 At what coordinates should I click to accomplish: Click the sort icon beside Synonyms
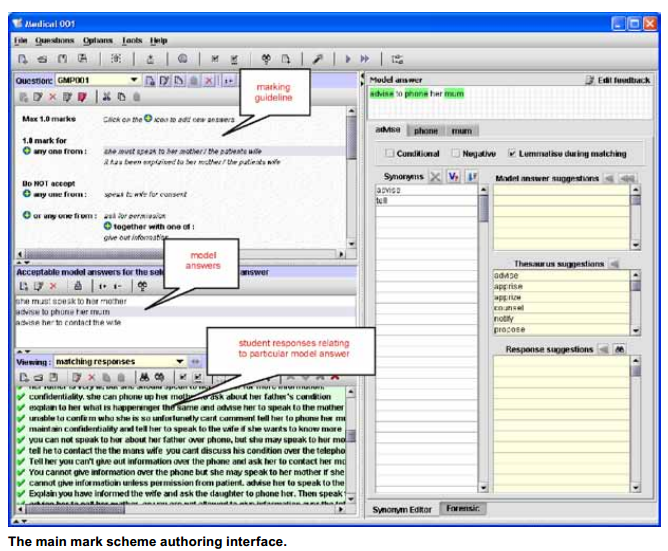pos(472,176)
